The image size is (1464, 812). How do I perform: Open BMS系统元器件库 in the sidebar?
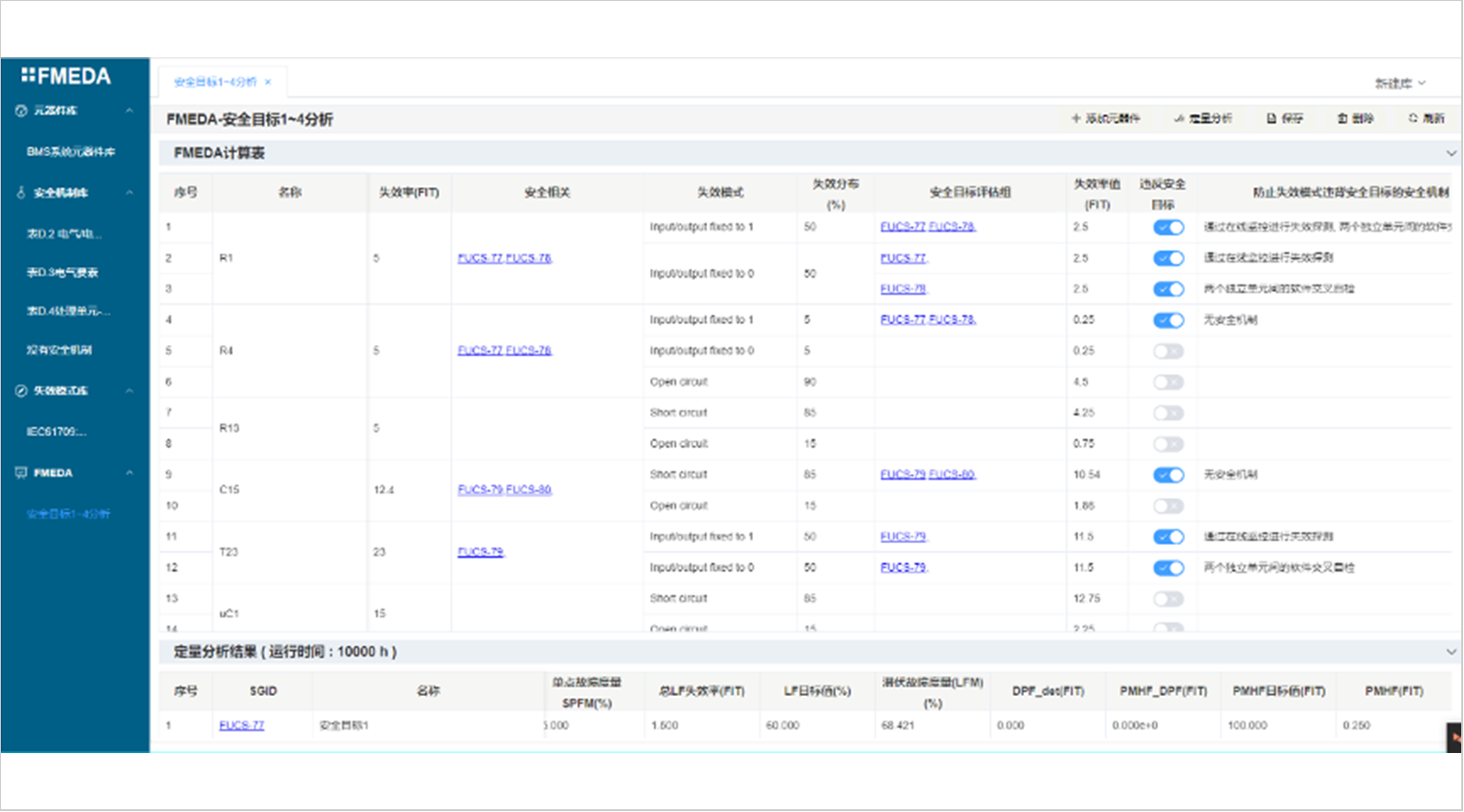[71, 152]
